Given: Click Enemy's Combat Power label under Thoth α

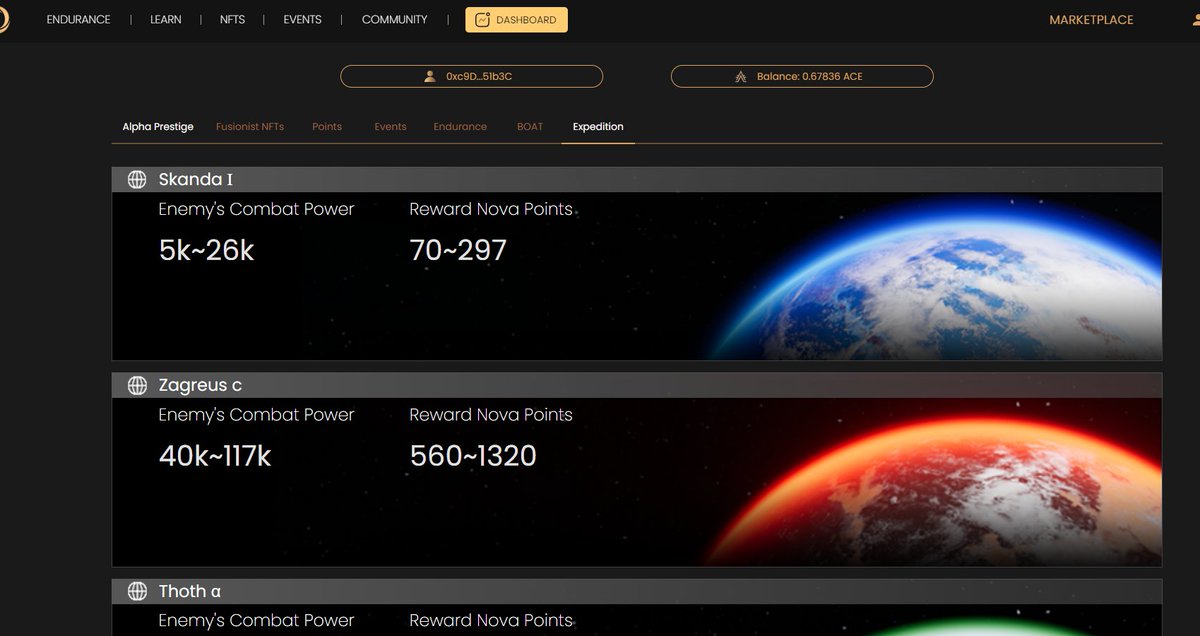Looking at the screenshot, I should click(256, 621).
